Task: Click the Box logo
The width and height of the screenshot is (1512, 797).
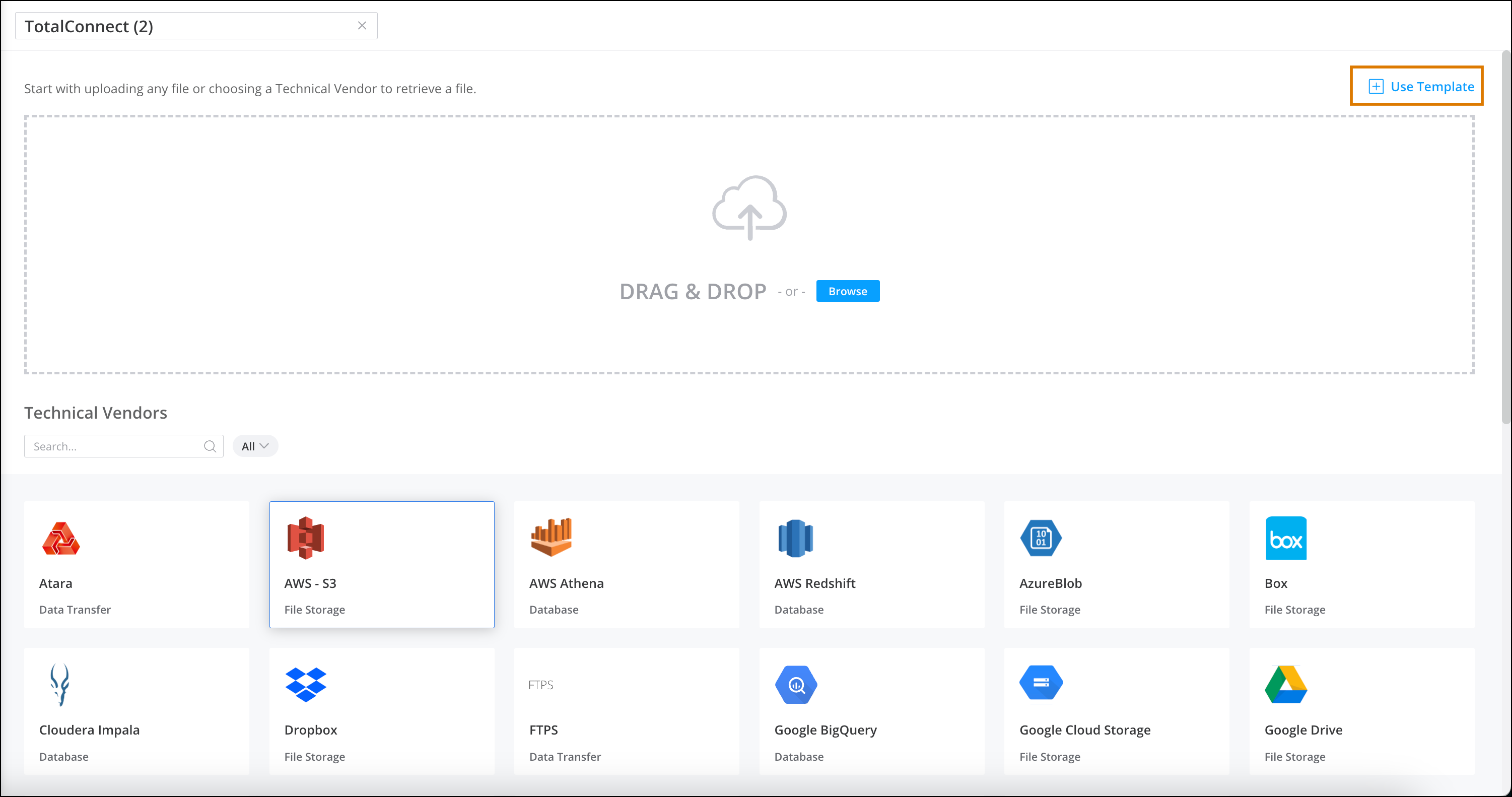Action: (1285, 538)
